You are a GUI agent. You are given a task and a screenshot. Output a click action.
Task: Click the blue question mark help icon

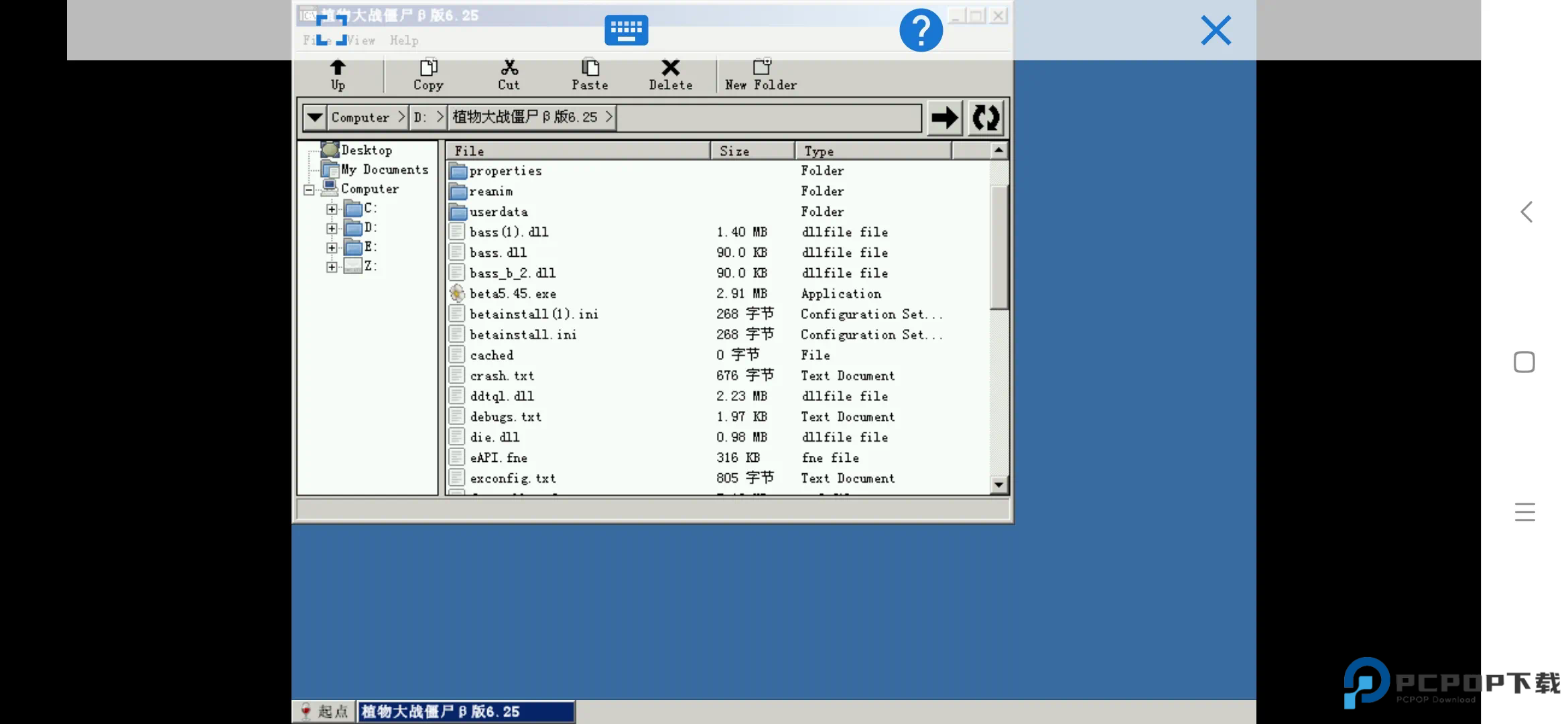921,30
